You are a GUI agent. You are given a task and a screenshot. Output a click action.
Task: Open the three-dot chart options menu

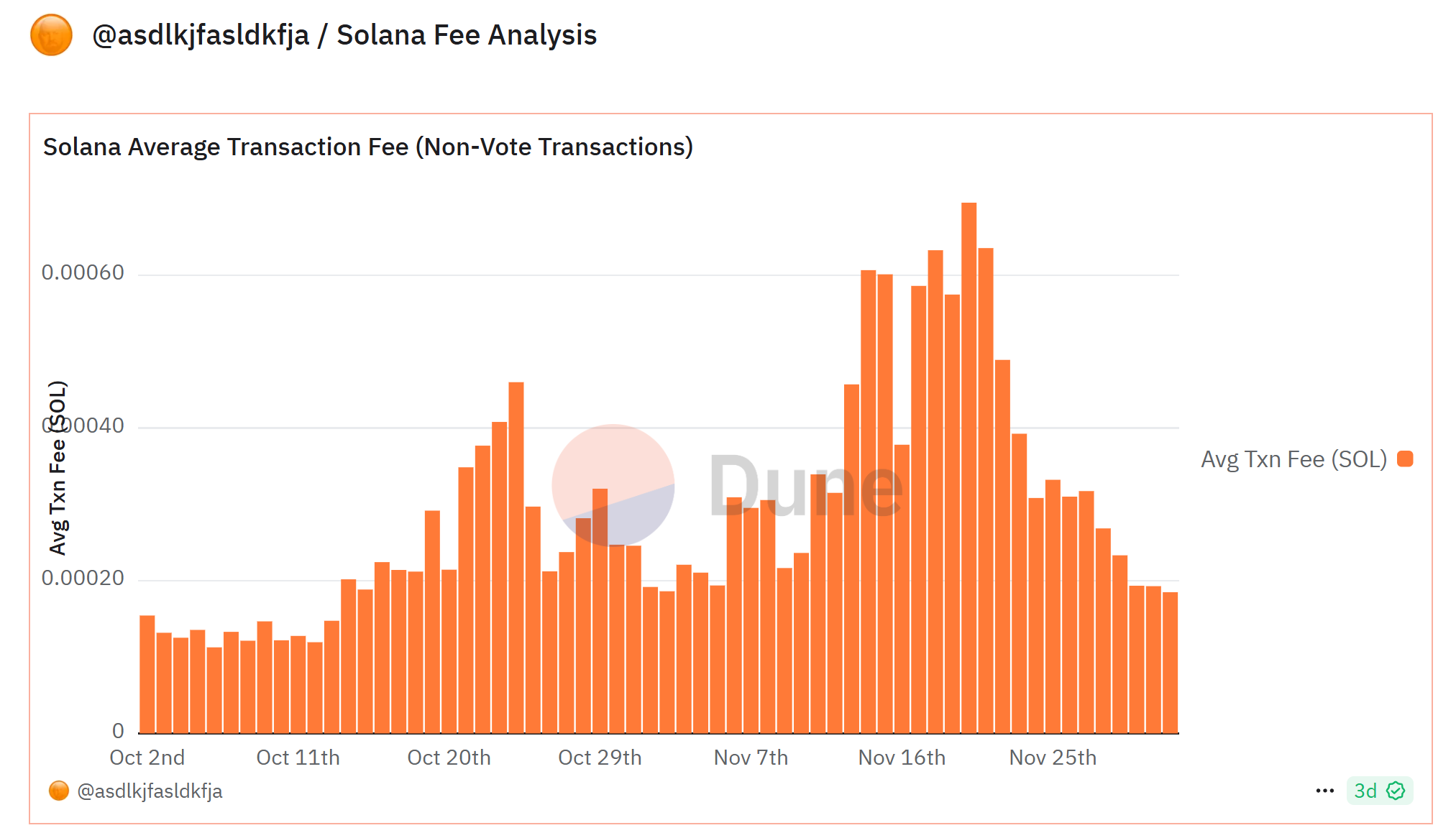(1324, 791)
